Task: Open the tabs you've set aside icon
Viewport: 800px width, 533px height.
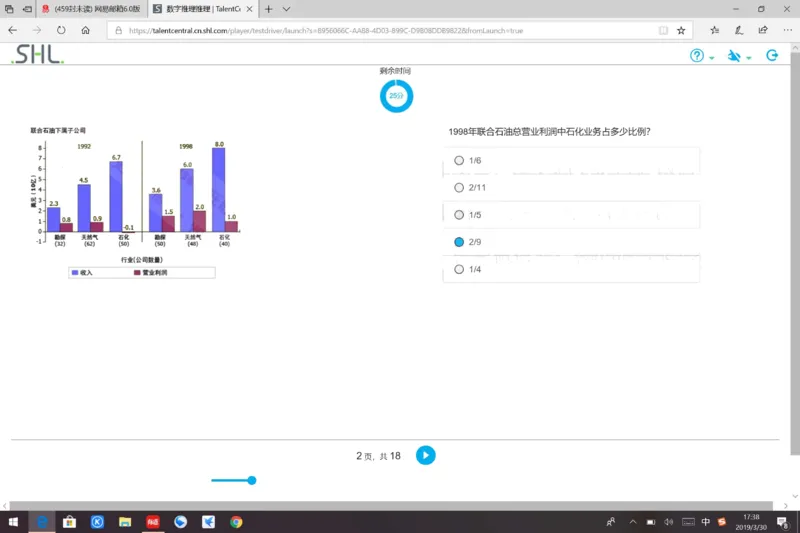Action: click(x=9, y=9)
